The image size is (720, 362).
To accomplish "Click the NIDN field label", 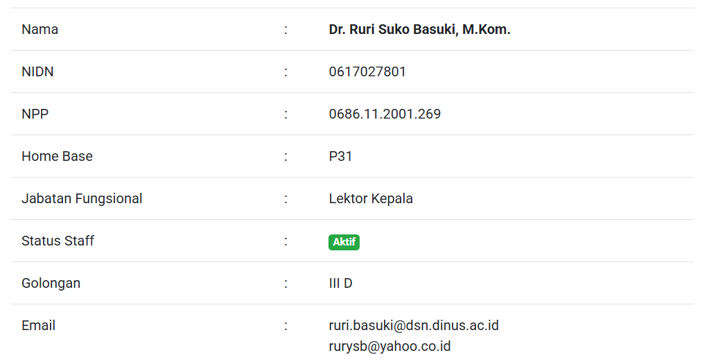I will tap(38, 72).
